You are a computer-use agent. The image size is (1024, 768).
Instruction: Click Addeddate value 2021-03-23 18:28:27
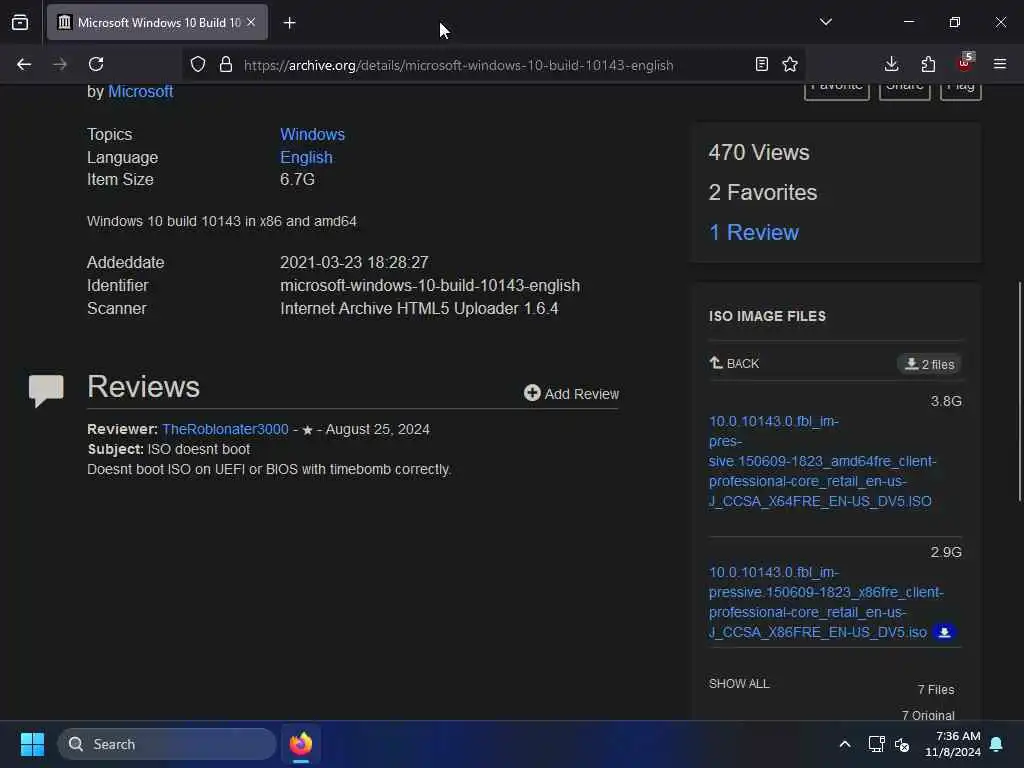tap(354, 263)
